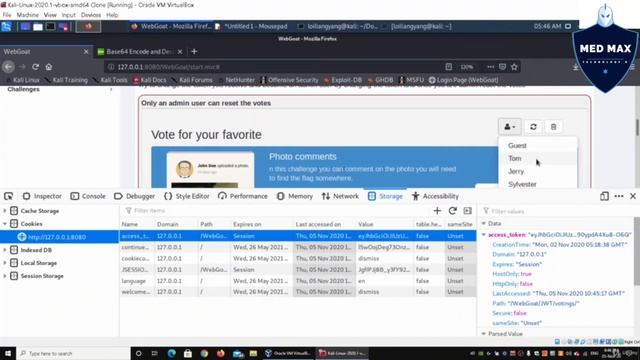Close the developer tools panel
The image size is (640, 360).
633,196
